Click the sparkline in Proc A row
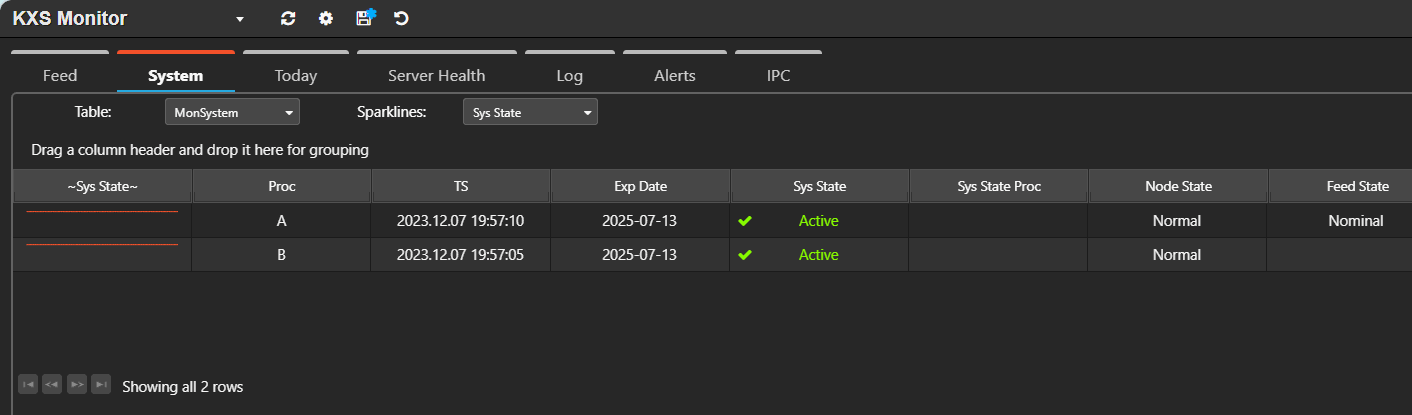The width and height of the screenshot is (1412, 415). tap(102, 212)
